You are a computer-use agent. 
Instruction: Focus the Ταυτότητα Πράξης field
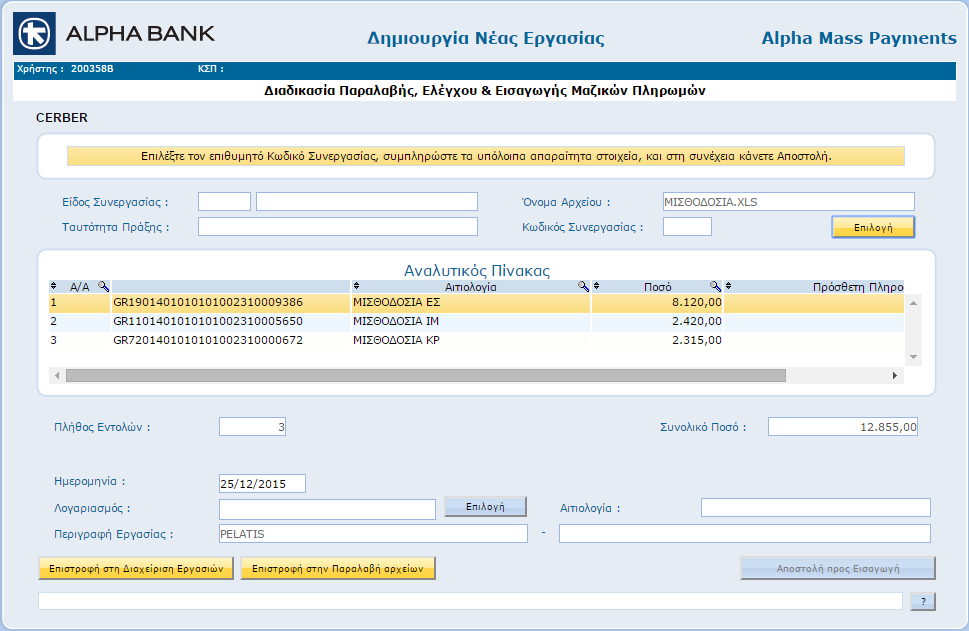tap(338, 227)
